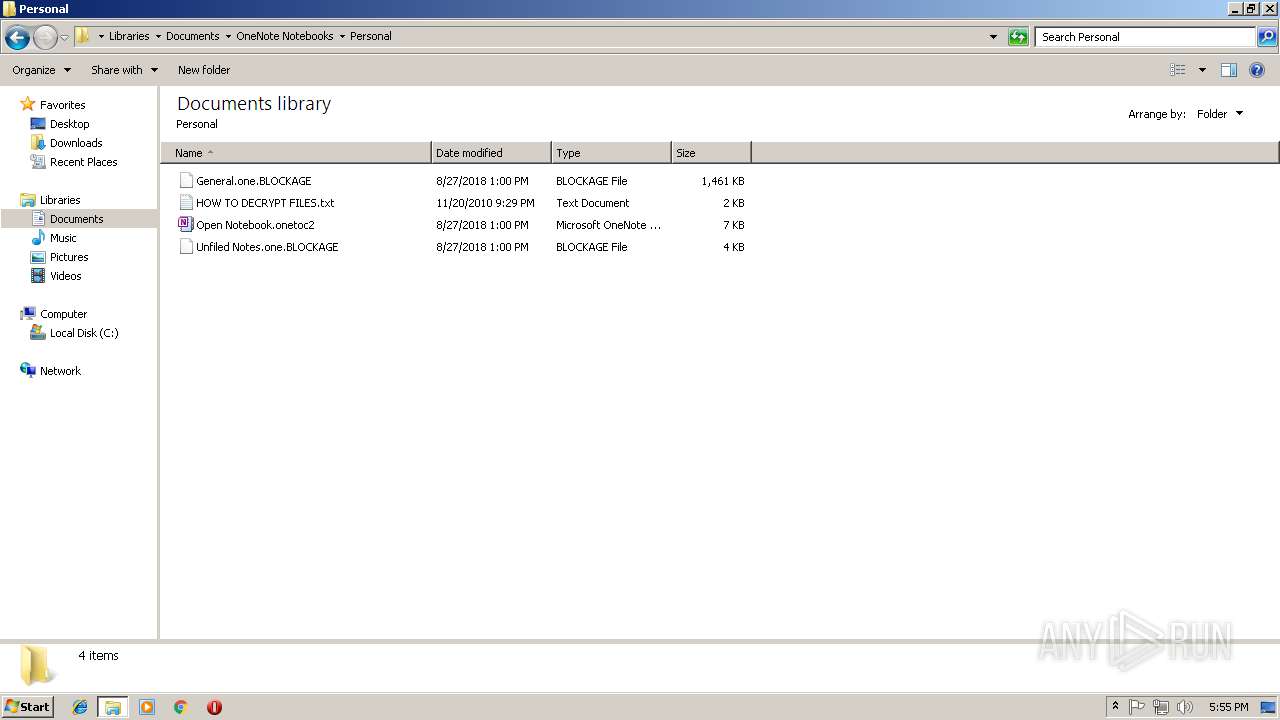Click the search magnifier icon
The height and width of the screenshot is (720, 1280).
[1267, 37]
